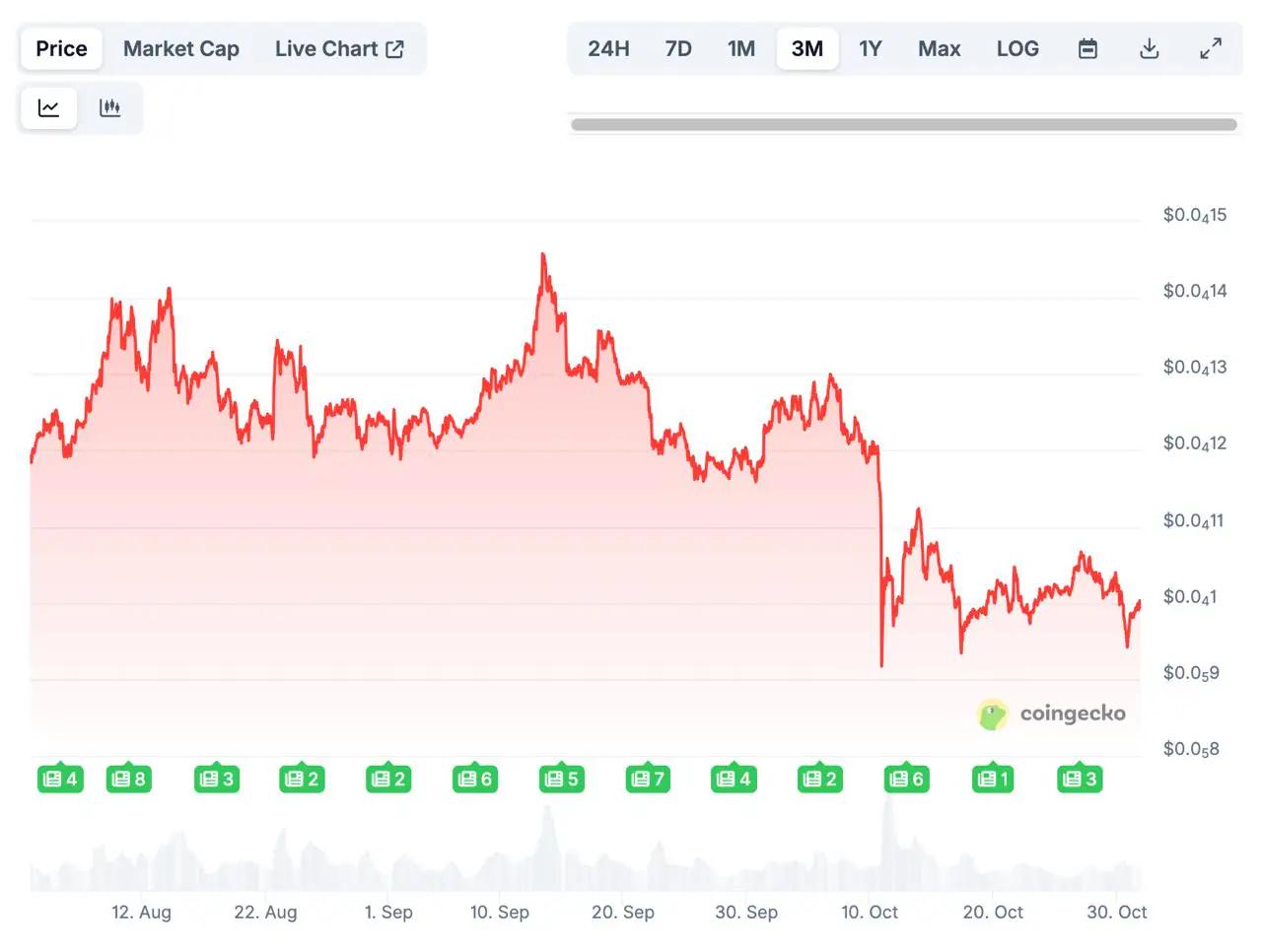Open the news marker showing 7
Image resolution: width=1262 pixels, height=952 pixels.
[x=647, y=779]
